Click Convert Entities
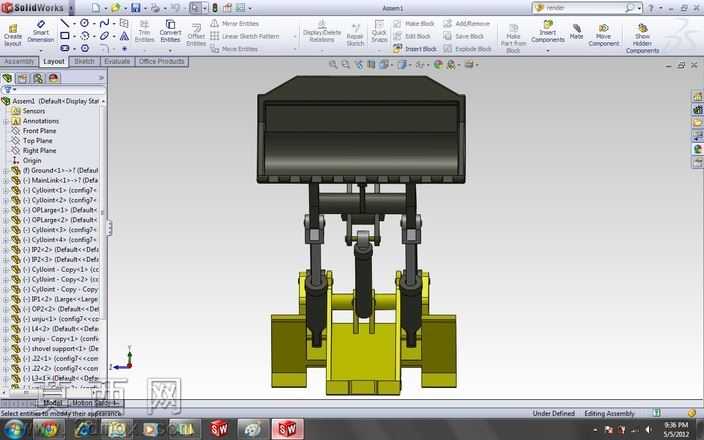 point(170,31)
